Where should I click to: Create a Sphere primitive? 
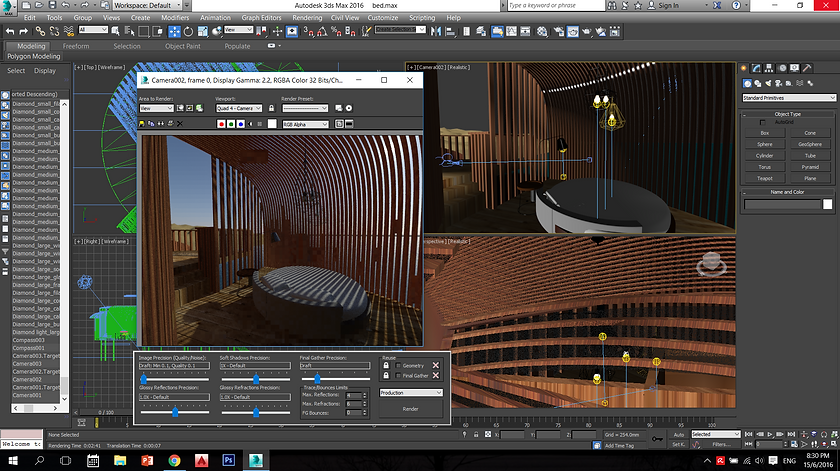(x=764, y=144)
